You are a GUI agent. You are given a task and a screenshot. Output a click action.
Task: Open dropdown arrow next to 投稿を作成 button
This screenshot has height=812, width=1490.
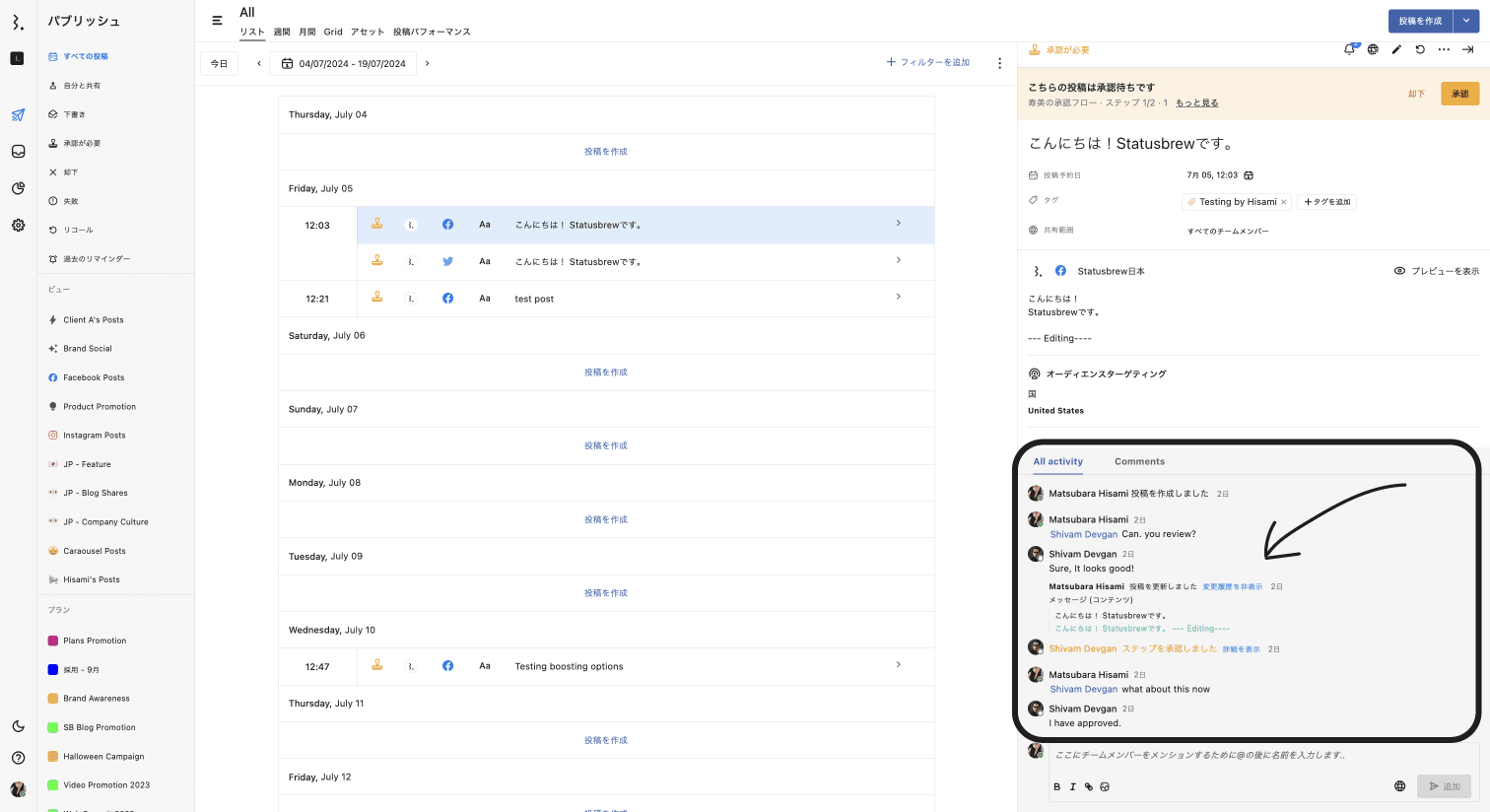click(1466, 21)
